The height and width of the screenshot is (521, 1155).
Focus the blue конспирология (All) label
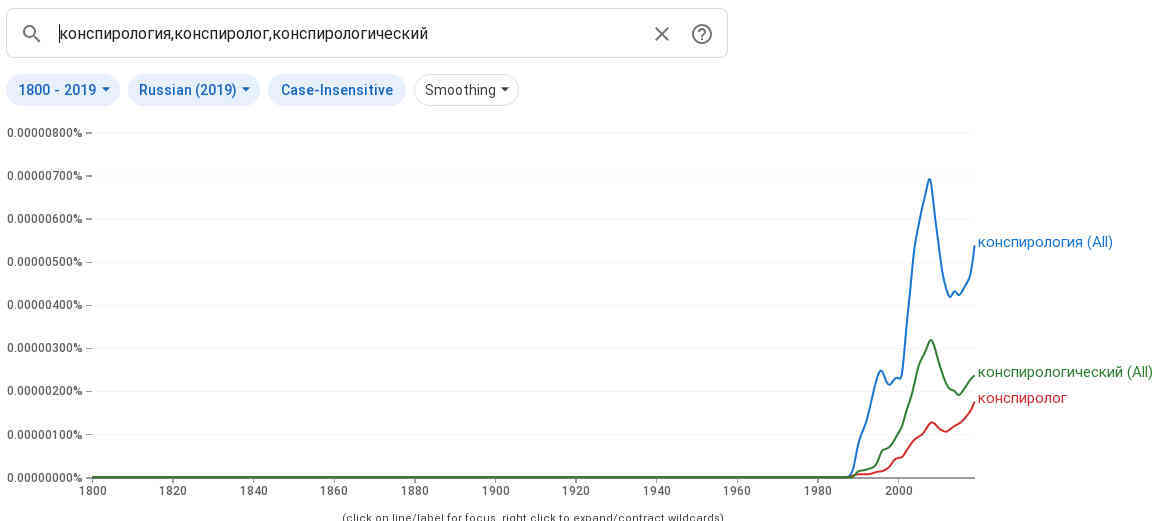coord(1044,242)
